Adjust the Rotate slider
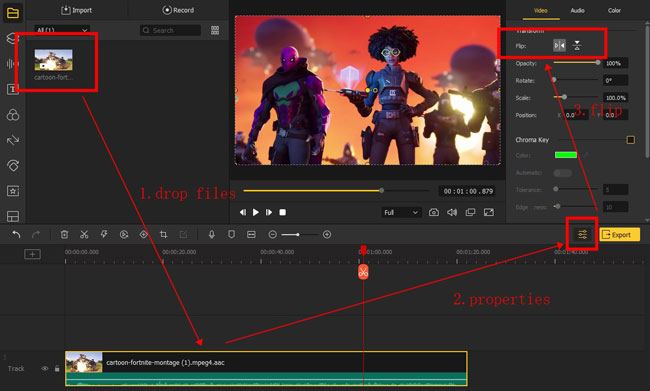 coord(576,80)
